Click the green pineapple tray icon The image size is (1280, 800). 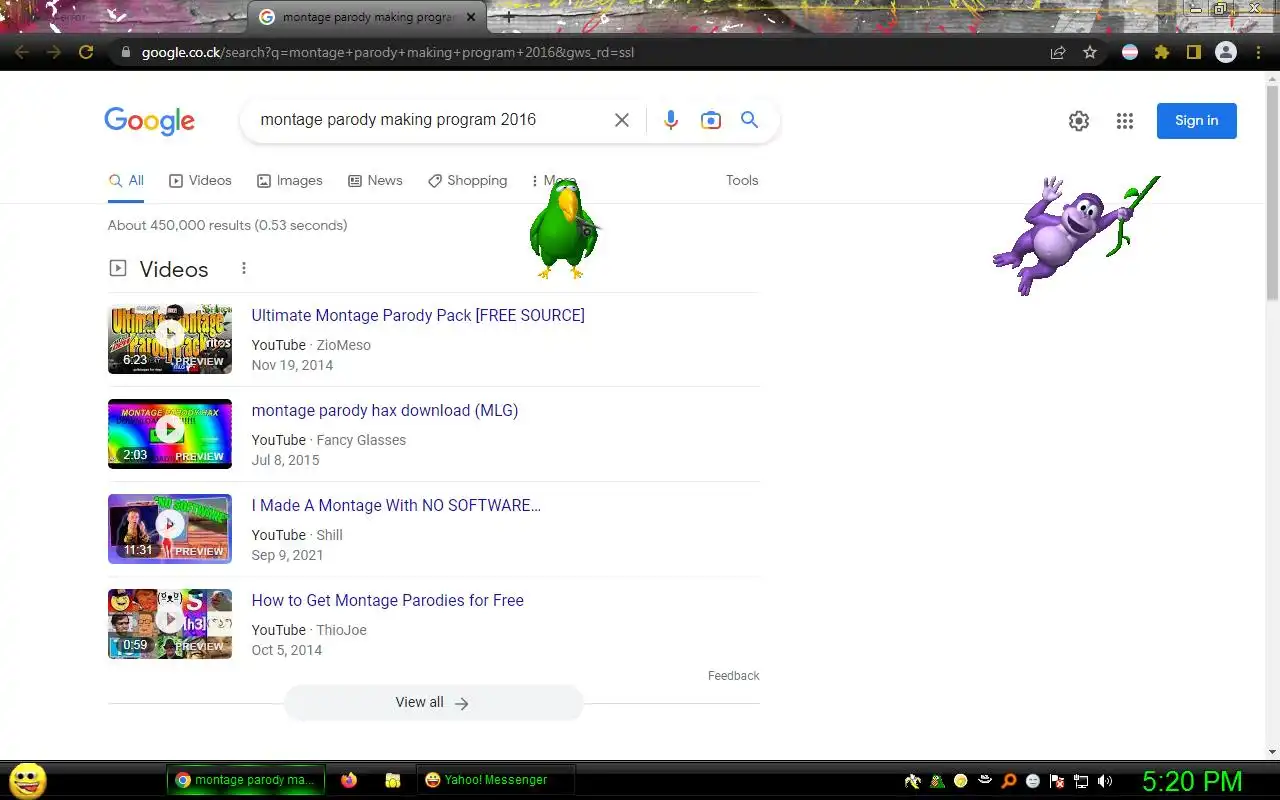pos(937,781)
